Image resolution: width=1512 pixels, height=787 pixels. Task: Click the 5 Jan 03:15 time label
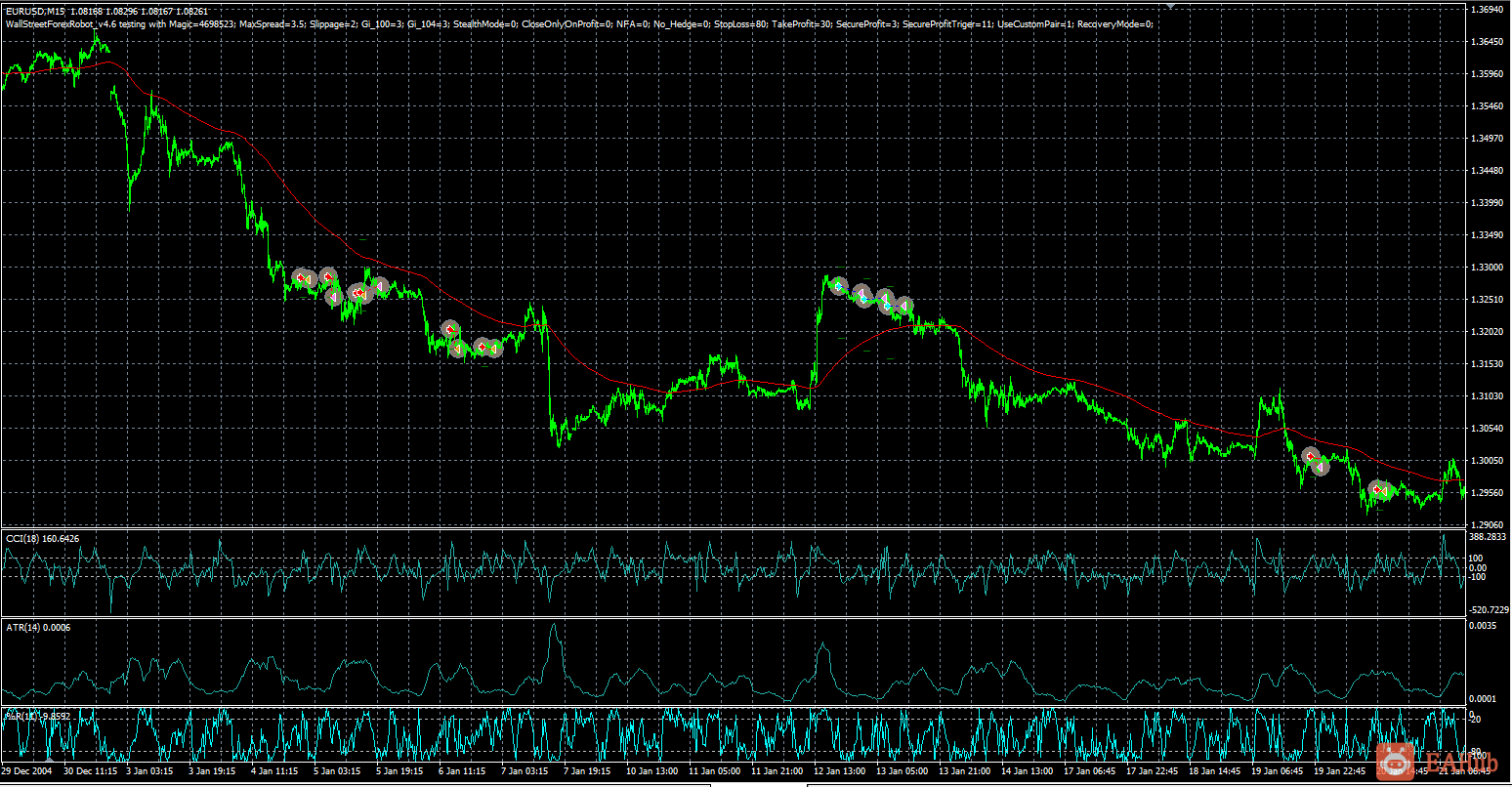tap(337, 770)
